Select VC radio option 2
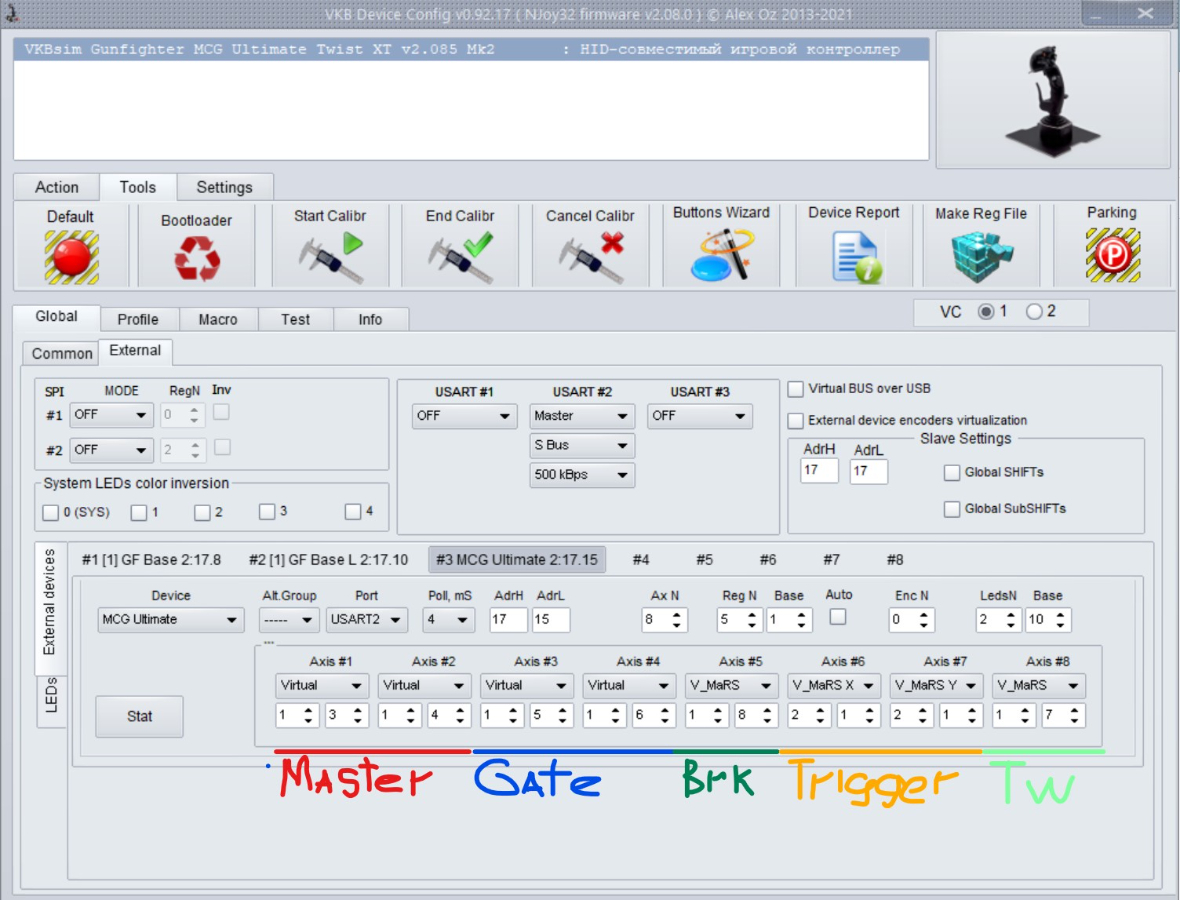 1034,312
